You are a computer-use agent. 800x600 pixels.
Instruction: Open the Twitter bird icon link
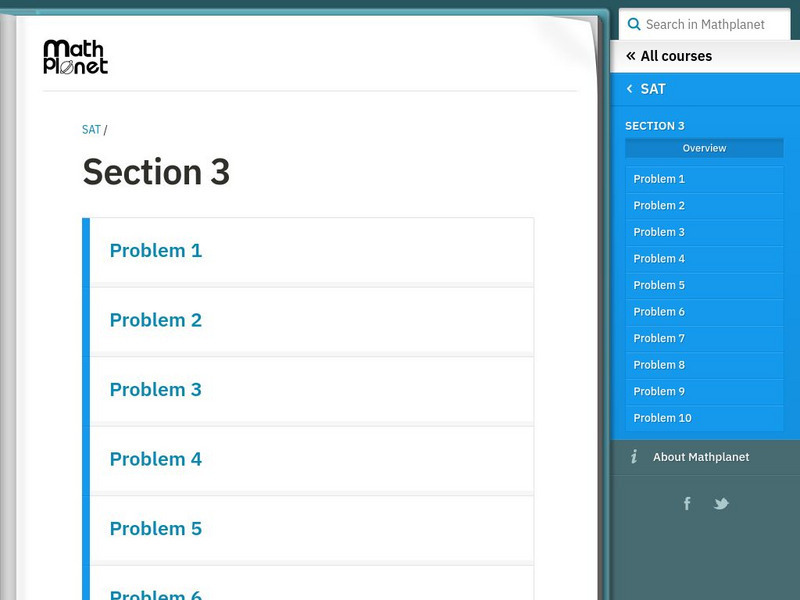(721, 504)
